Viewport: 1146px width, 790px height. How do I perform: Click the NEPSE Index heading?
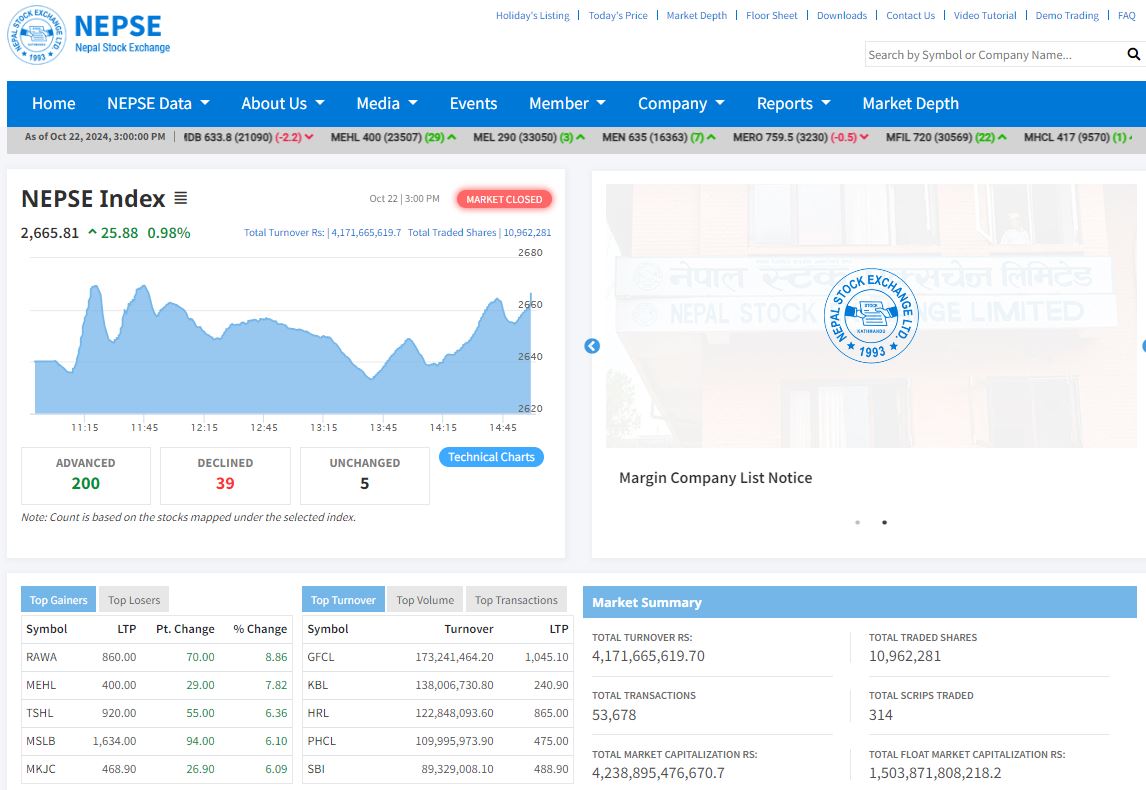(x=94, y=199)
